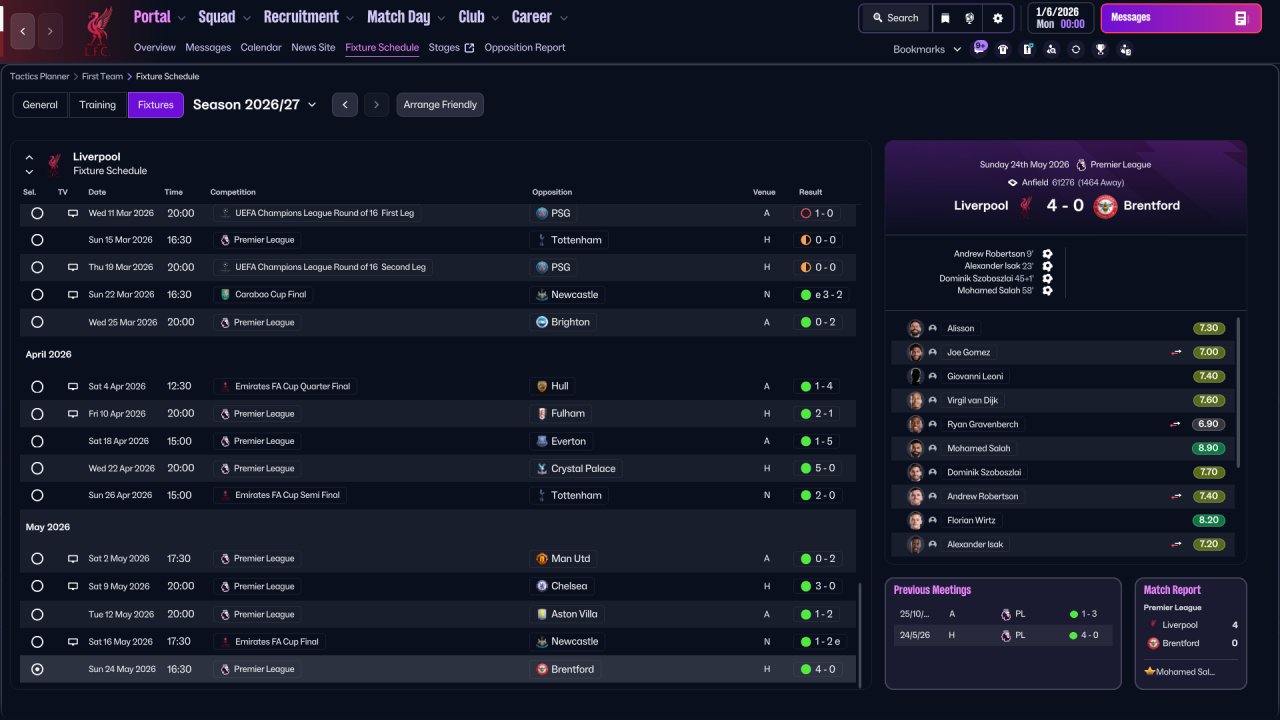The width and height of the screenshot is (1280, 720).
Task: Click the Liverpool club crest in top bar
Action: click(98, 31)
